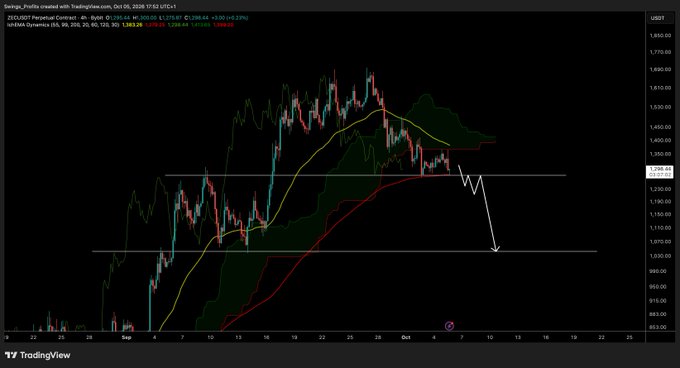The width and height of the screenshot is (680, 368).
Task: Click the 1,350.00 price axis label
Action: click(x=660, y=154)
